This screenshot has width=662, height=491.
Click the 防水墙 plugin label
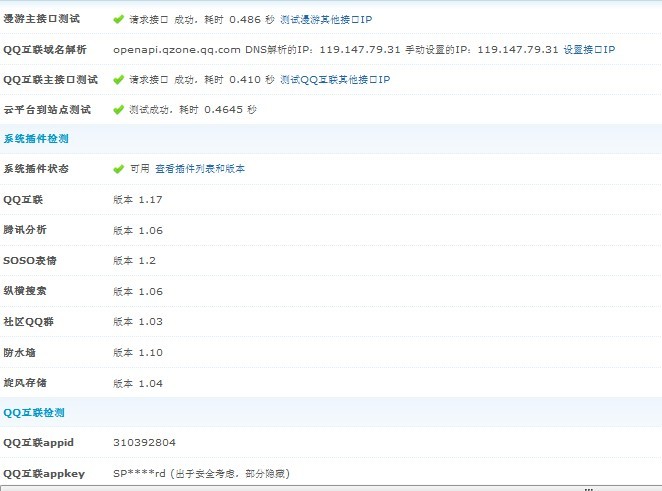click(19, 353)
